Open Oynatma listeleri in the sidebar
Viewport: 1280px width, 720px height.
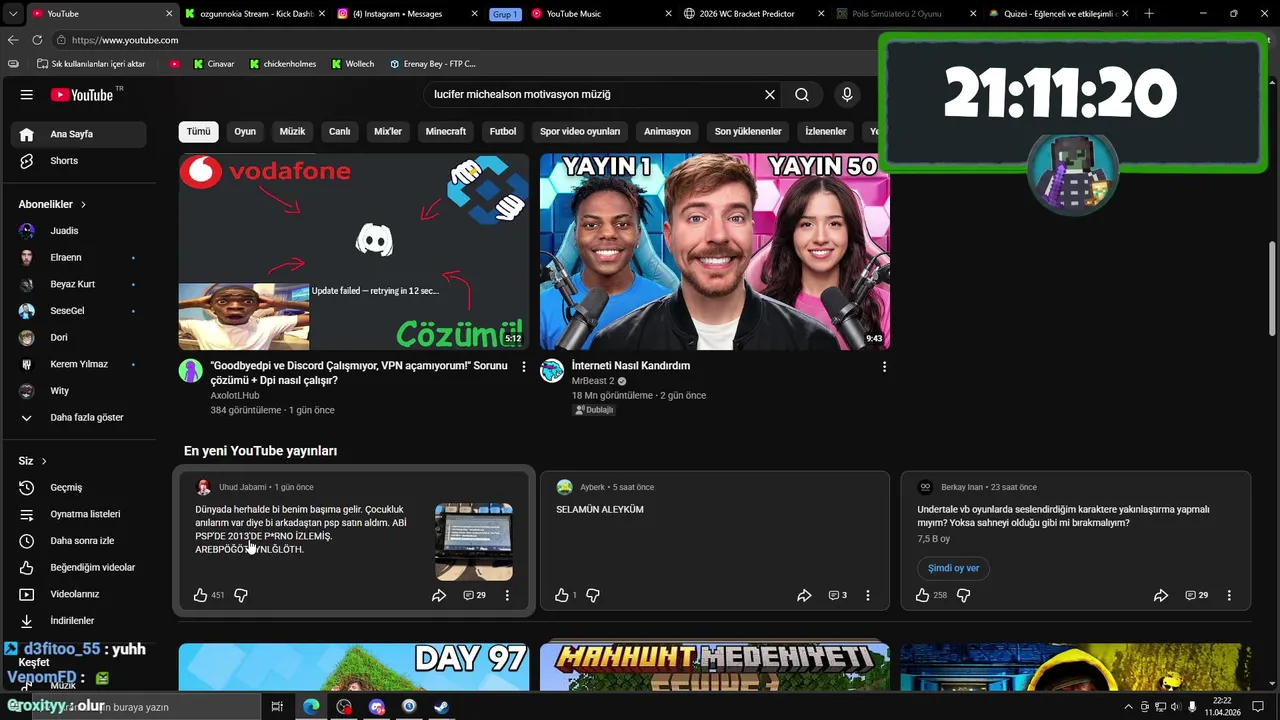point(79,514)
